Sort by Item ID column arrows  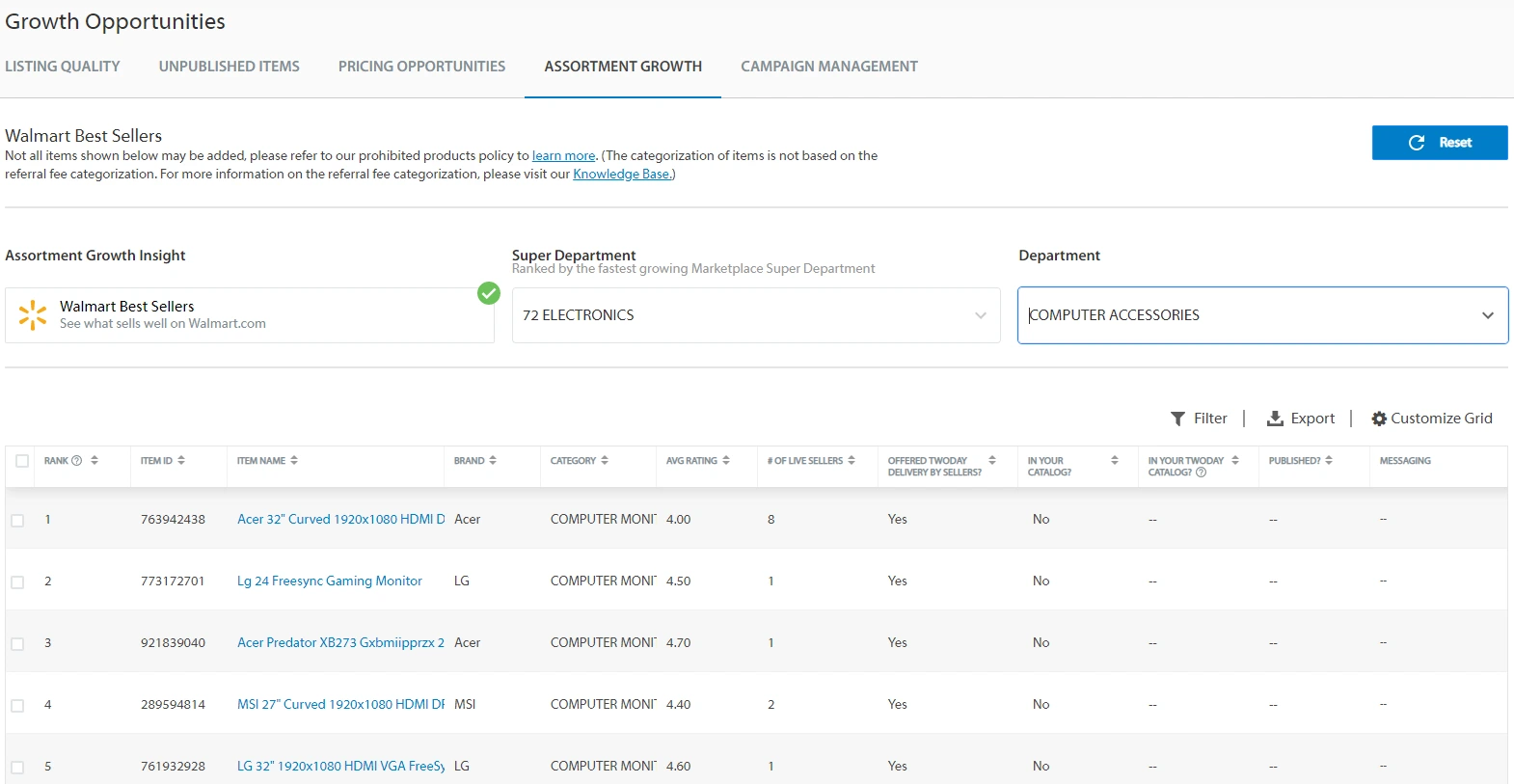pyautogui.click(x=181, y=461)
